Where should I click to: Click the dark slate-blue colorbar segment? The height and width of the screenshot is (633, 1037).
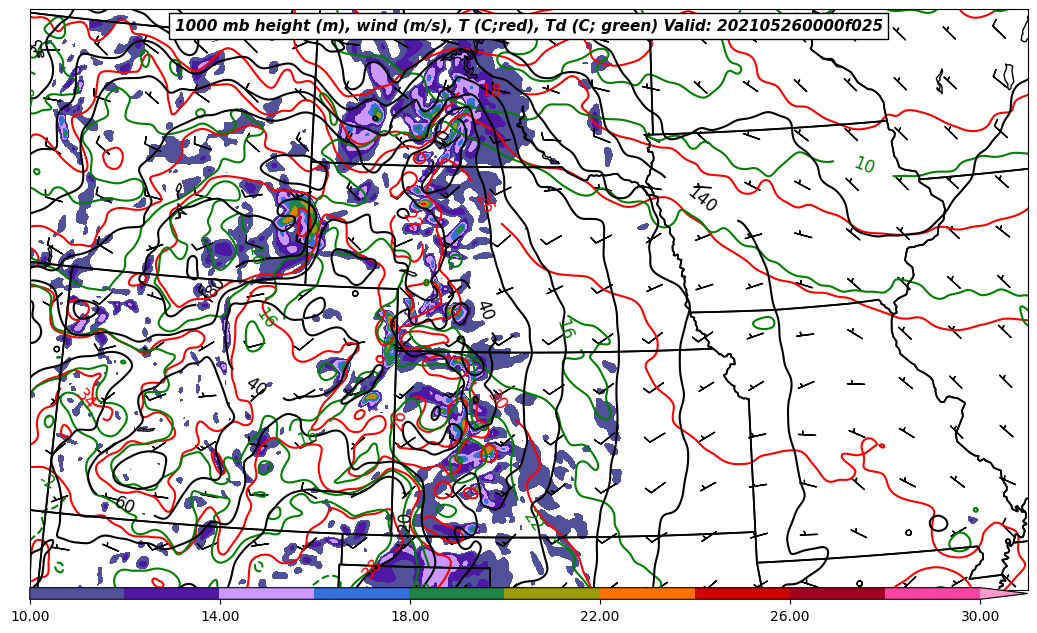77,593
